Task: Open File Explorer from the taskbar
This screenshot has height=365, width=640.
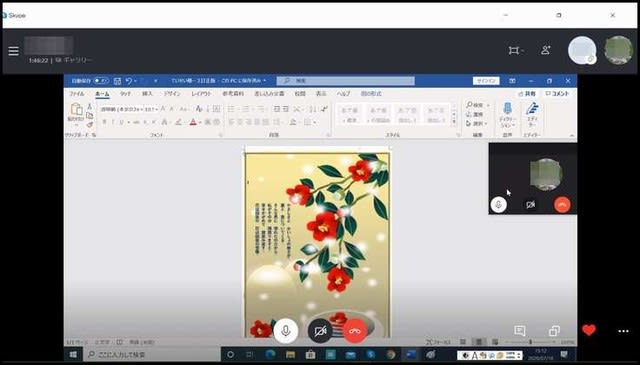Action: [290, 354]
